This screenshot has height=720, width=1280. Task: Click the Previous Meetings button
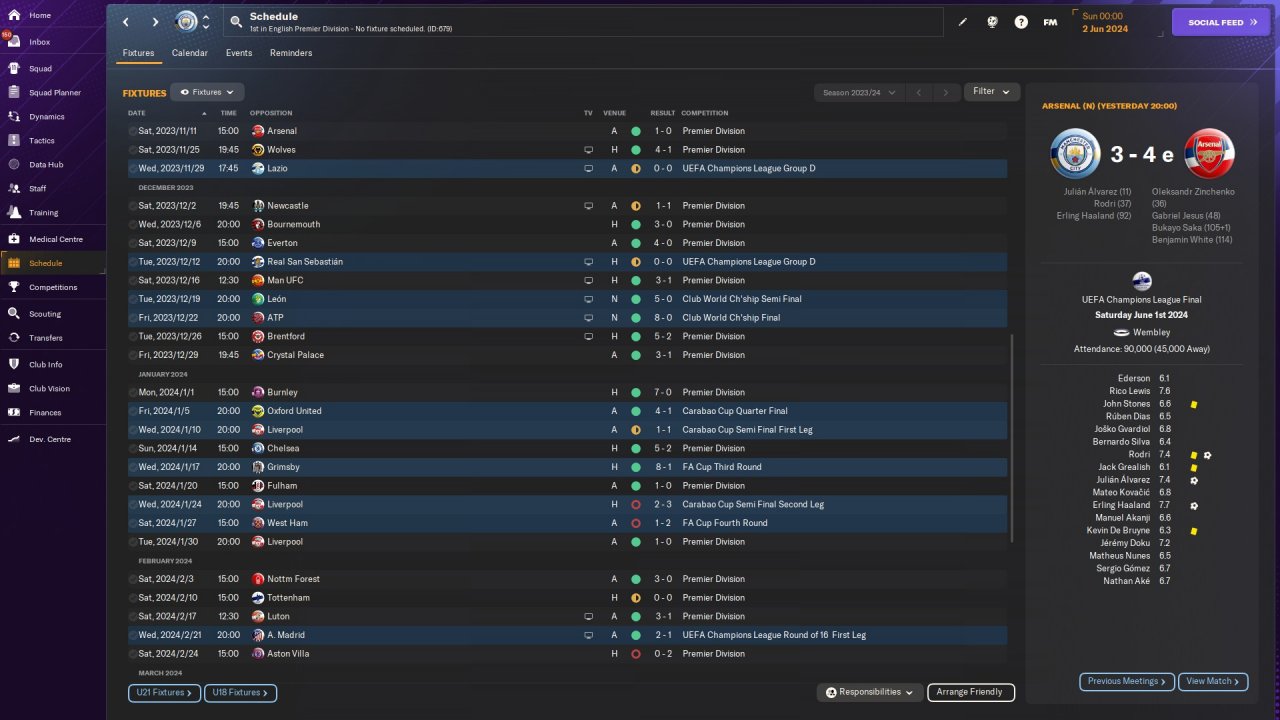tap(1127, 681)
